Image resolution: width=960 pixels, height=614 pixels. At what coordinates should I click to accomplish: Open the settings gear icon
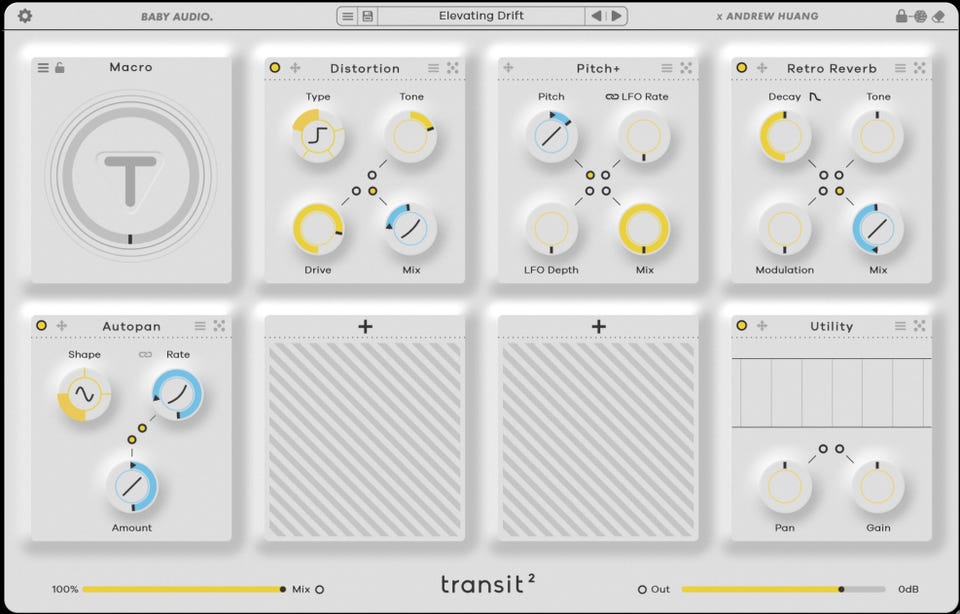(24, 16)
